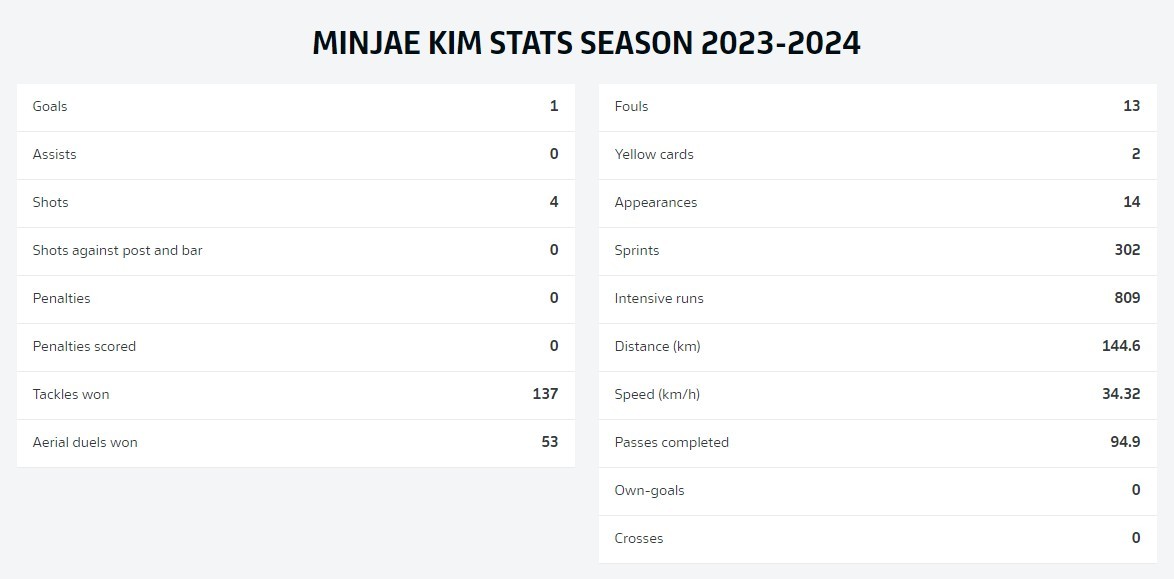Click the Fouls stat label
Viewport: 1174px width, 579px height.
[631, 106]
